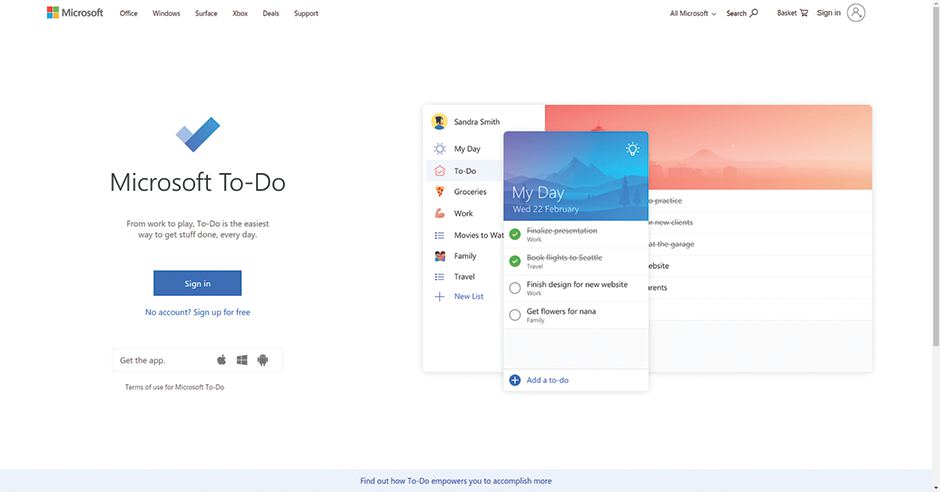Open the shopping basket icon
The height and width of the screenshot is (492, 940).
(804, 13)
